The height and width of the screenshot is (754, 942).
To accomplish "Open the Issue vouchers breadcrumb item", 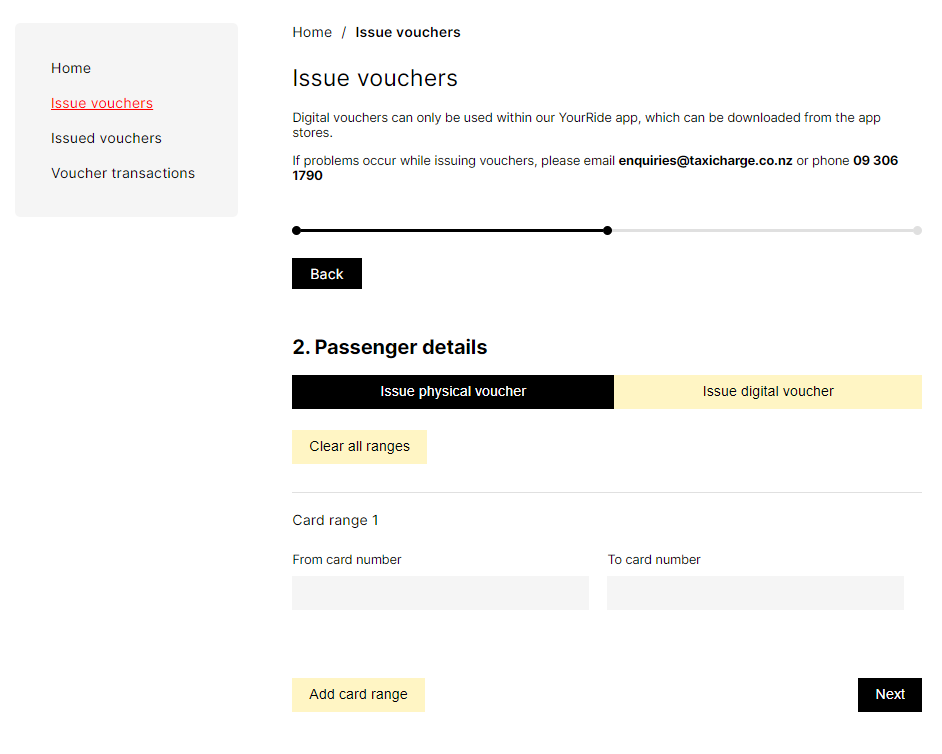I will (408, 32).
